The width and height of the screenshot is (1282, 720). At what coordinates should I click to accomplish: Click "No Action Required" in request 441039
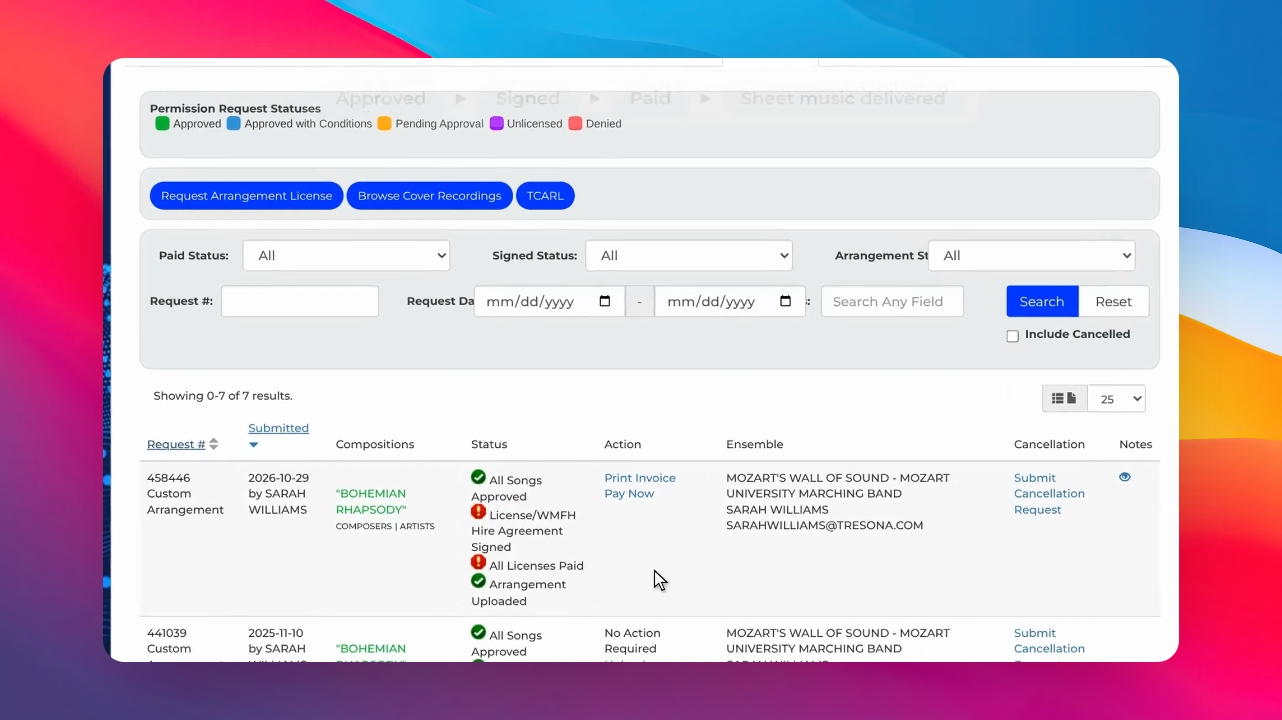(x=632, y=641)
